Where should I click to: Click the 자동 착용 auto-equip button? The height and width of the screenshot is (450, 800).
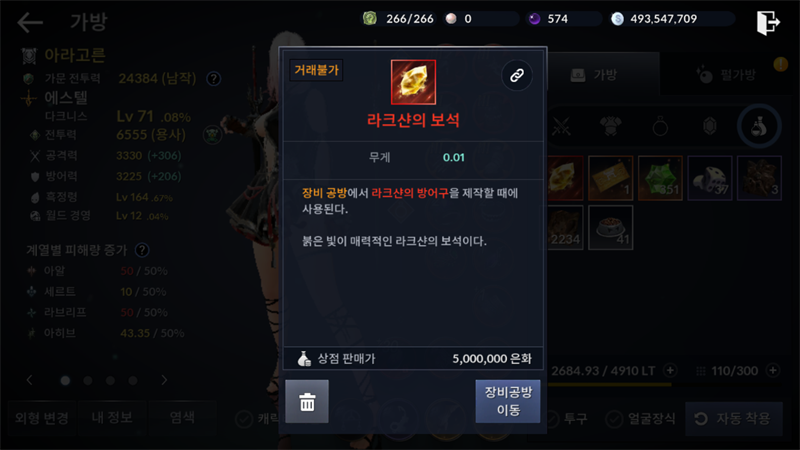click(x=734, y=419)
